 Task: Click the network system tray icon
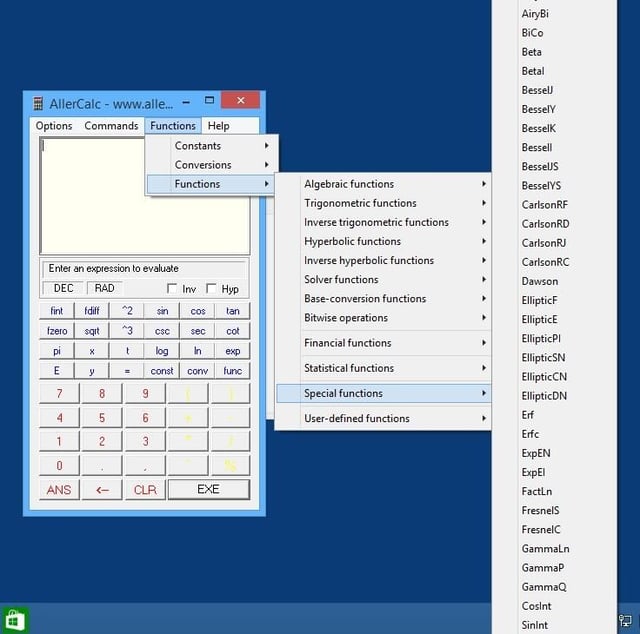pyautogui.click(x=625, y=621)
